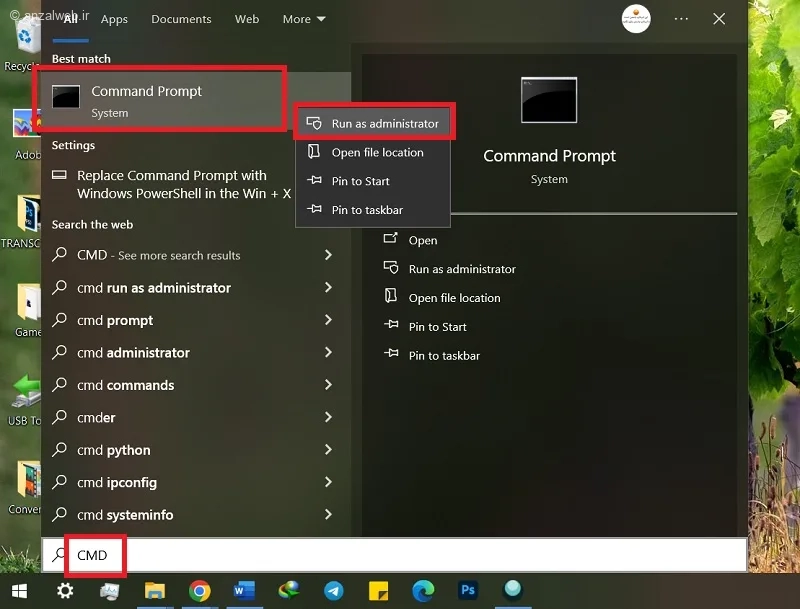Viewport: 800px width, 609px height.
Task: Launch Microsoft Word from taskbar
Action: tap(244, 591)
